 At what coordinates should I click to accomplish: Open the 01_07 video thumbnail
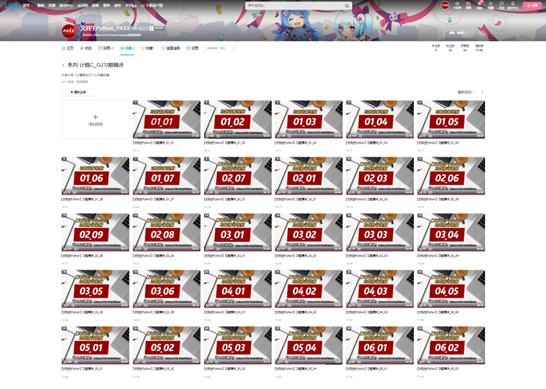pyautogui.click(x=166, y=176)
